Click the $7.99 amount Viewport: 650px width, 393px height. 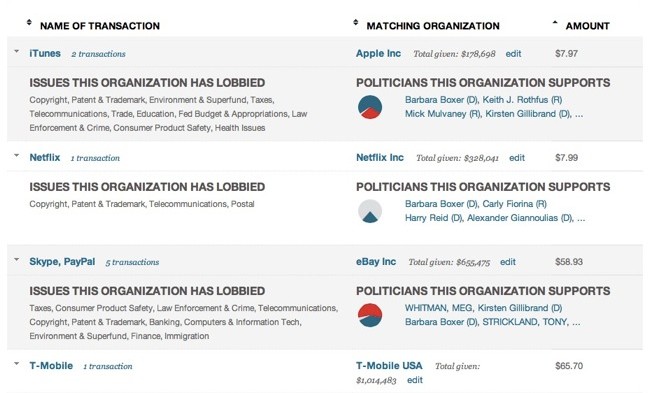pos(566,158)
